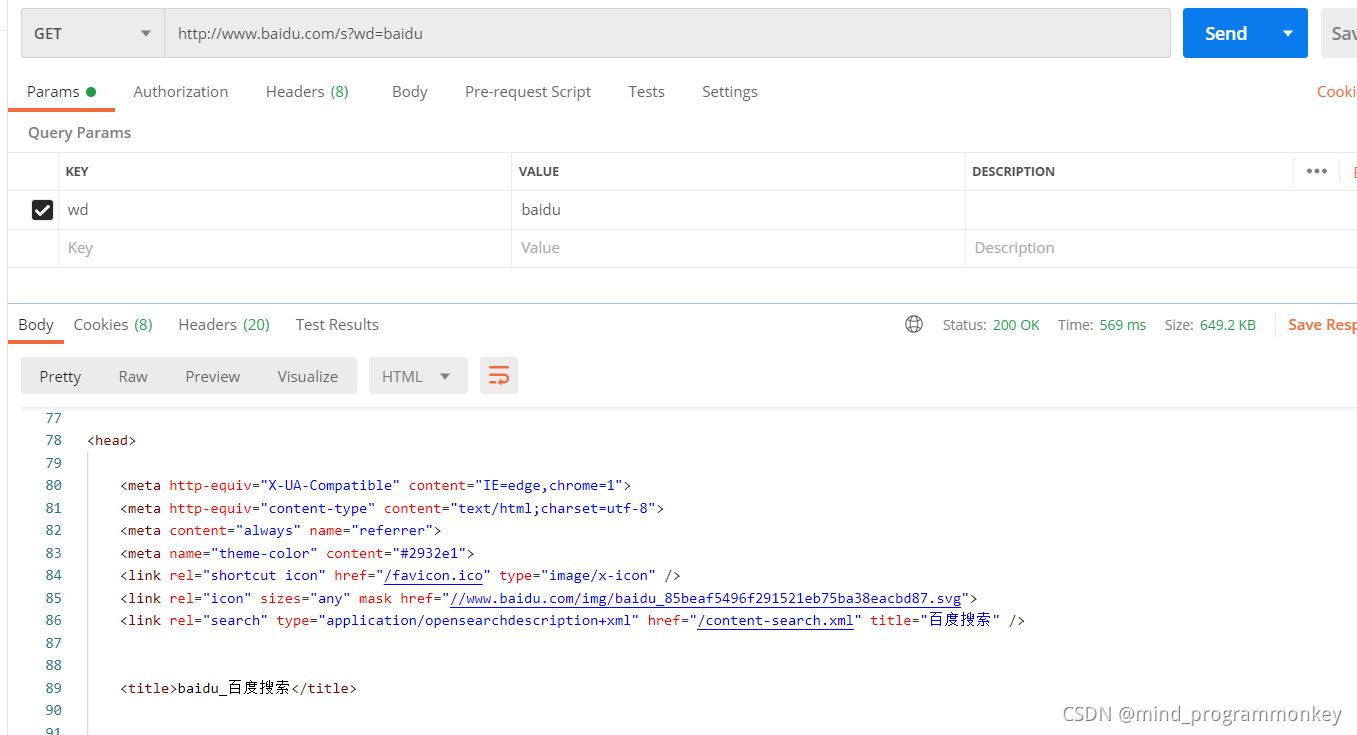1357x735 pixels.
Task: Toggle the line wrap icon
Action: coord(499,376)
